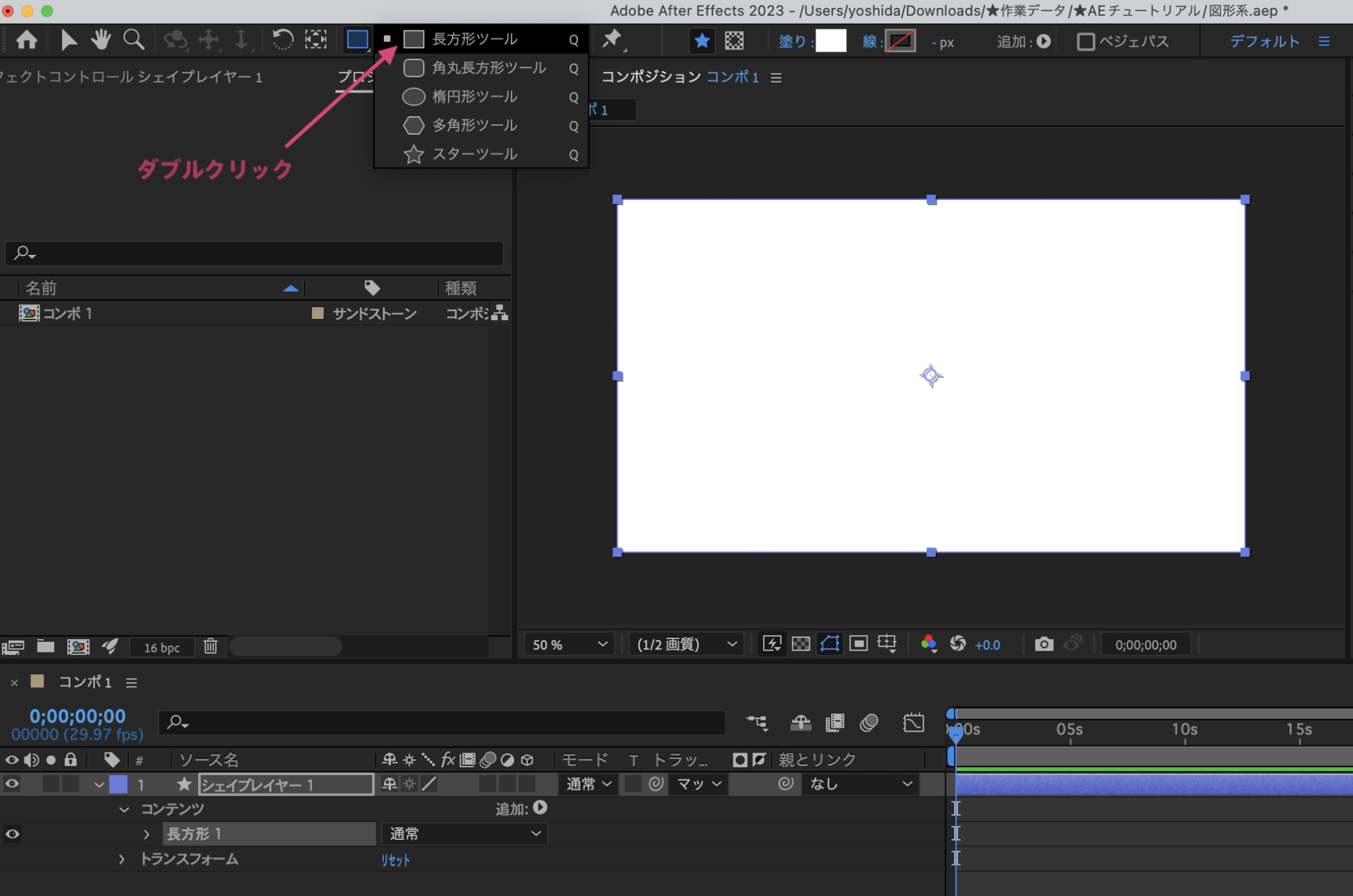Screen dimensions: 1353x896
Task: Select the Selection tool arrow
Action: click(68, 40)
